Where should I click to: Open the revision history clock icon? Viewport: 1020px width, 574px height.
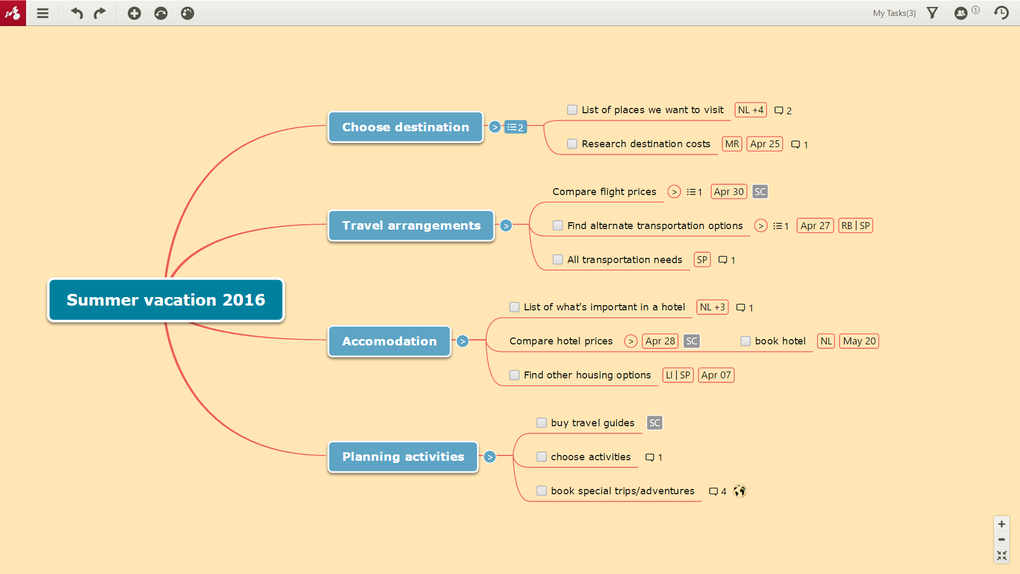pos(1001,13)
